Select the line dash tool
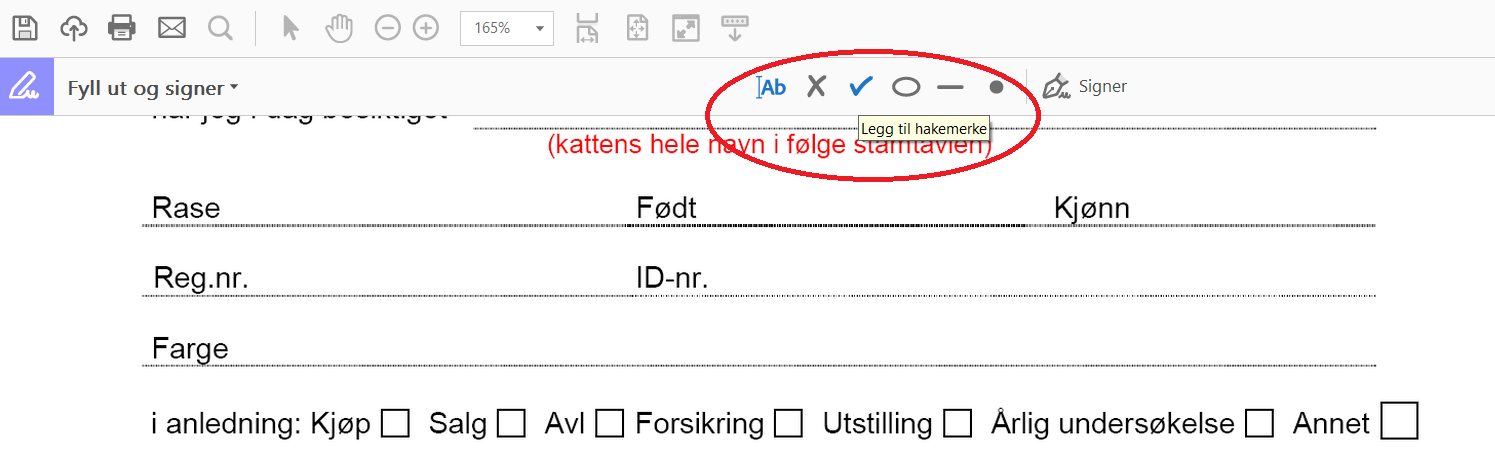Image resolution: width=1495 pixels, height=473 pixels. tap(950, 88)
